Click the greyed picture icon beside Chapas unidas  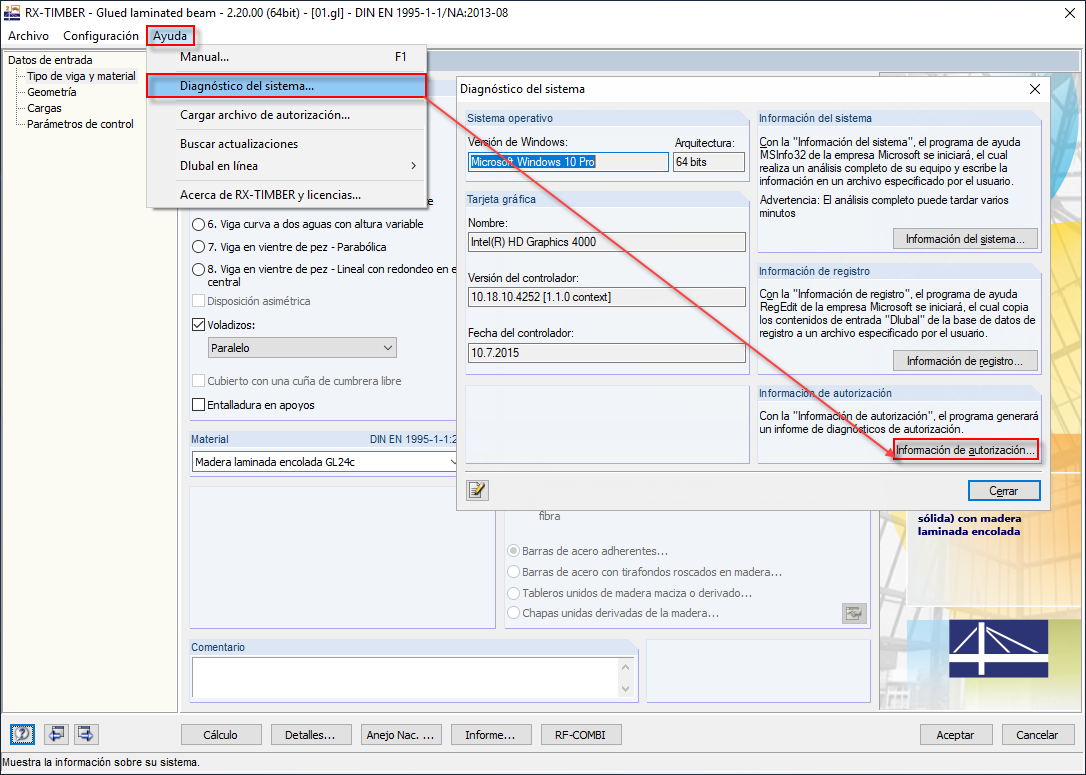[854, 613]
